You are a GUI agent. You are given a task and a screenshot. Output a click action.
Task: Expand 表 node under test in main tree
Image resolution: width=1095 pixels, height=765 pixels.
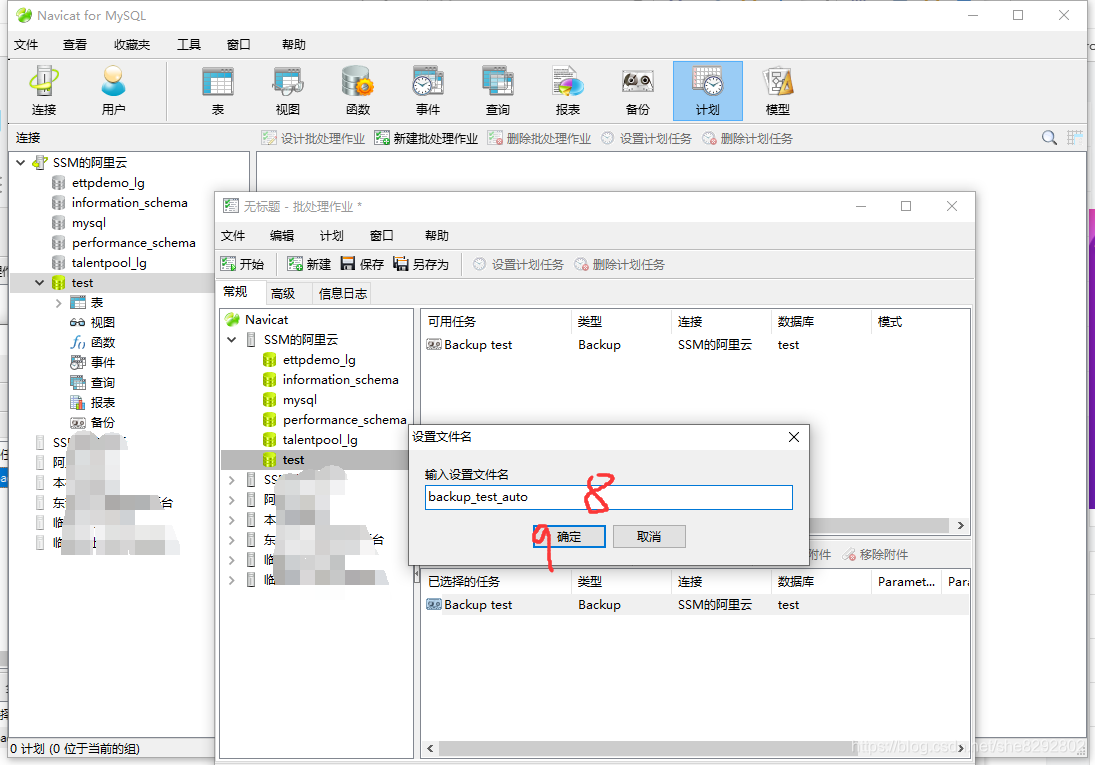[x=59, y=303]
